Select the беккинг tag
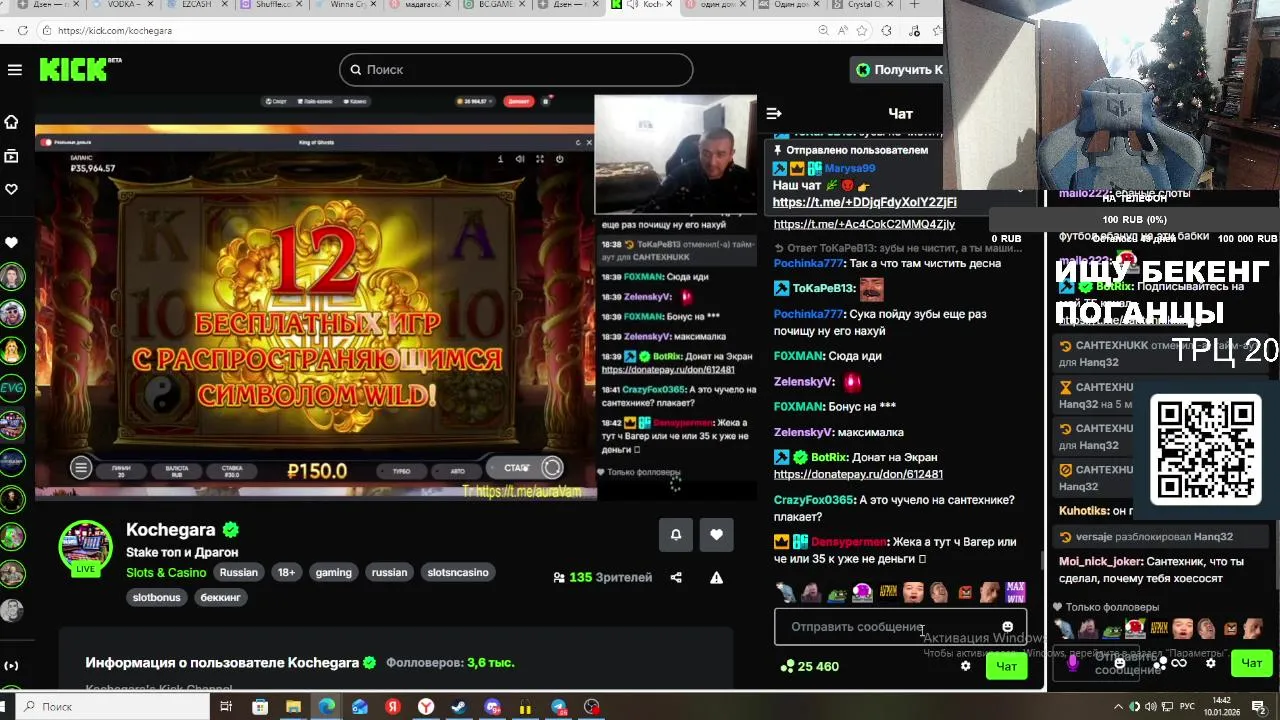Image resolution: width=1280 pixels, height=720 pixels. [220, 597]
